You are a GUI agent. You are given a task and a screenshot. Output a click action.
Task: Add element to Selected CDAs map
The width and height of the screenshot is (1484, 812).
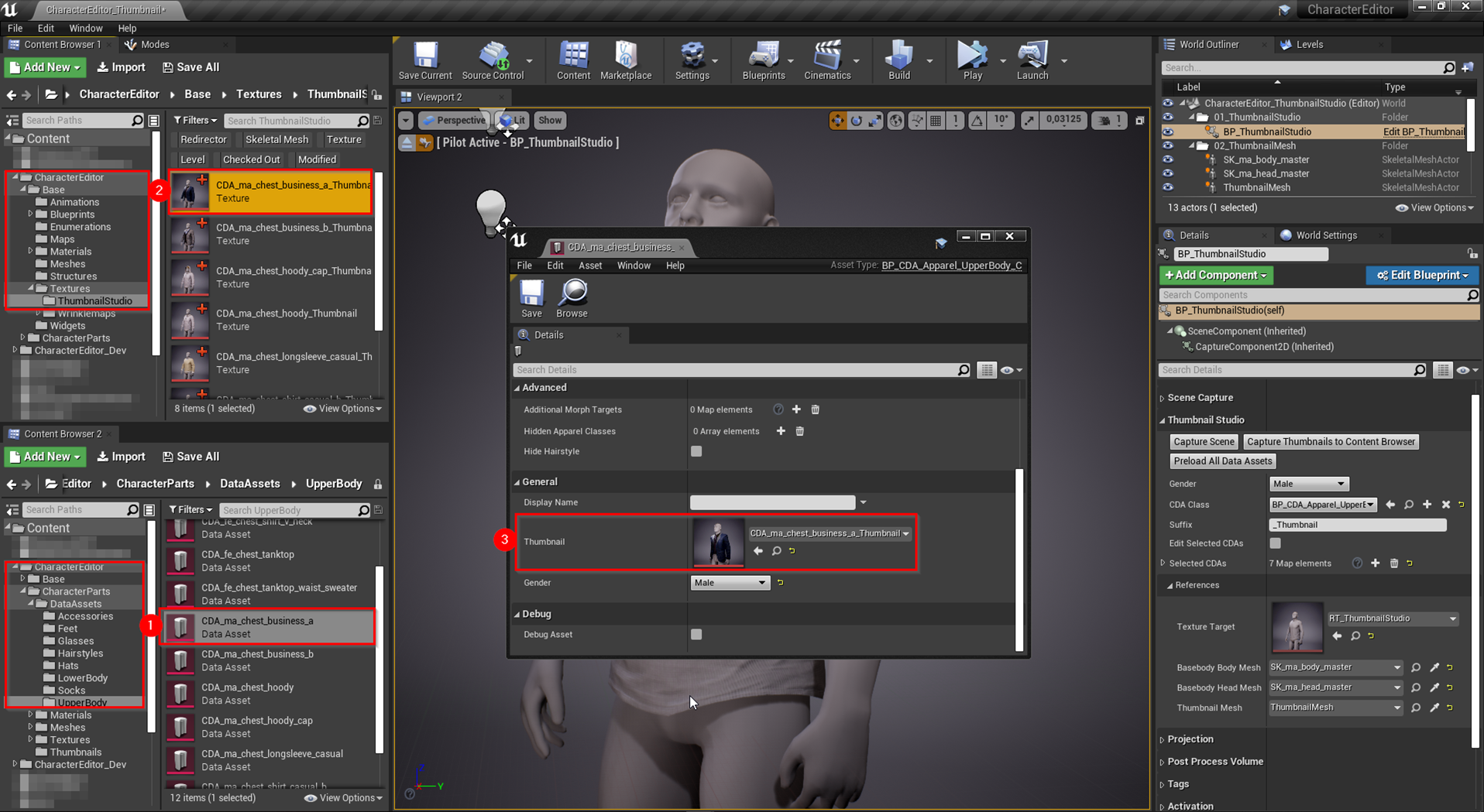pyautogui.click(x=1376, y=564)
